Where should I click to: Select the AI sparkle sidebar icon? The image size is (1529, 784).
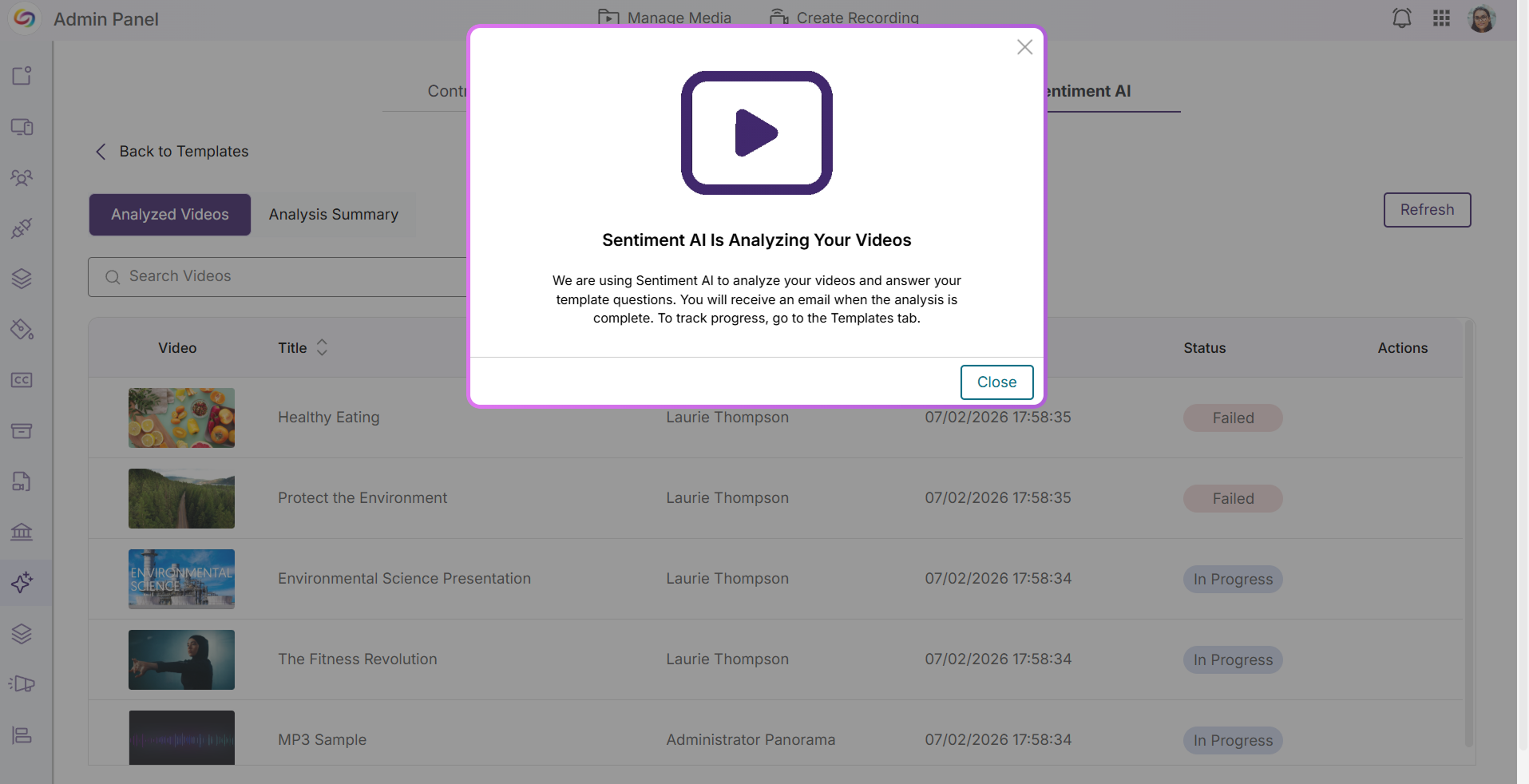pyautogui.click(x=22, y=583)
